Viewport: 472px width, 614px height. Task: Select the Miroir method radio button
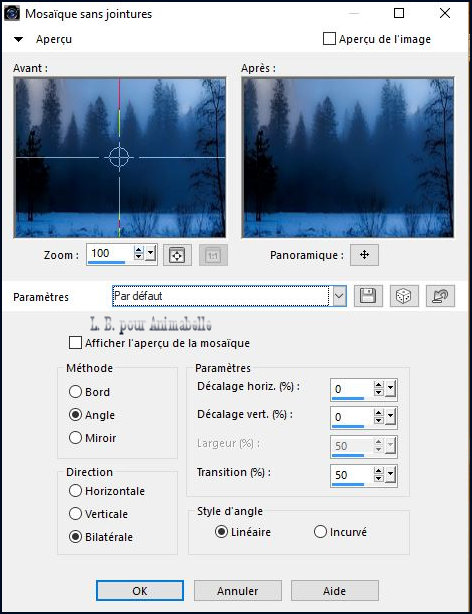(75, 437)
